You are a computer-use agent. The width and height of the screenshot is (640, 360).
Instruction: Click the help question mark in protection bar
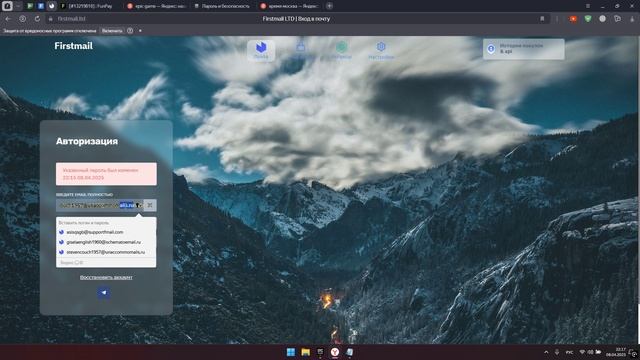[x=130, y=31]
